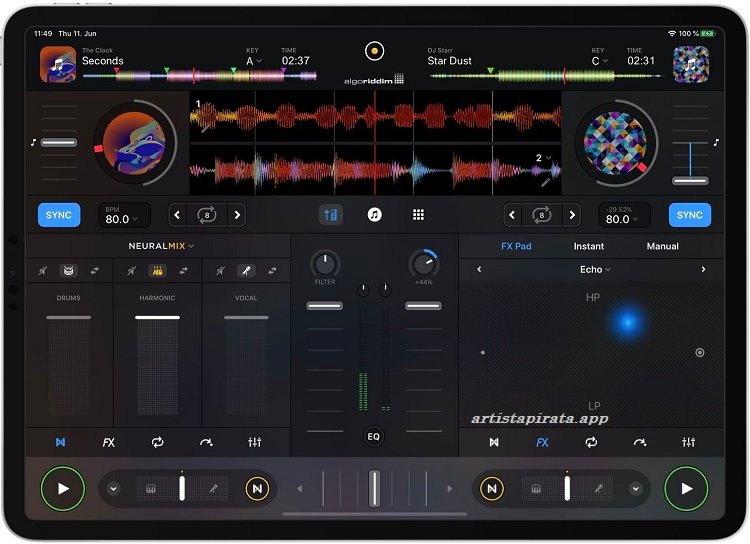Viewport: 750px width, 544px height.
Task: Play the left deck
Action: (63, 488)
